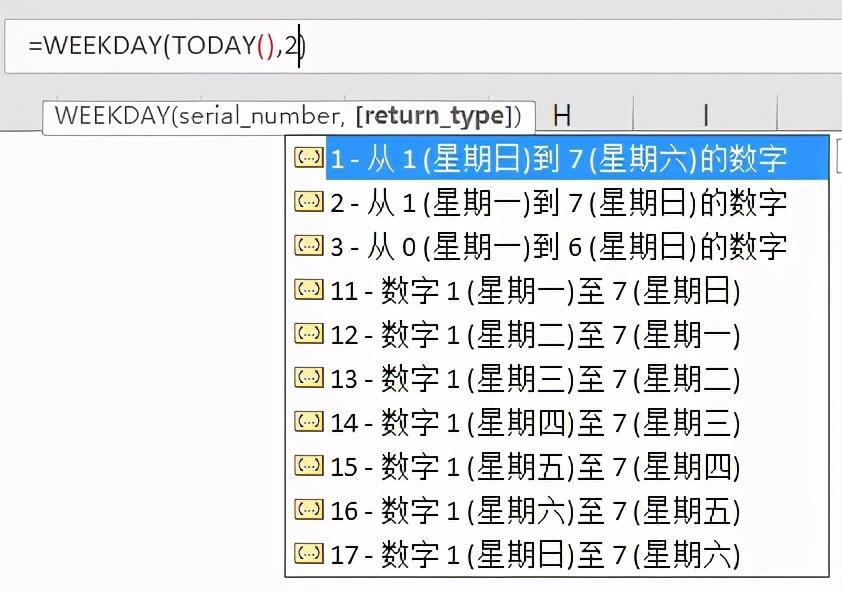Screen dimensions: 842x592
Task: Select column header I
Action: click(706, 114)
